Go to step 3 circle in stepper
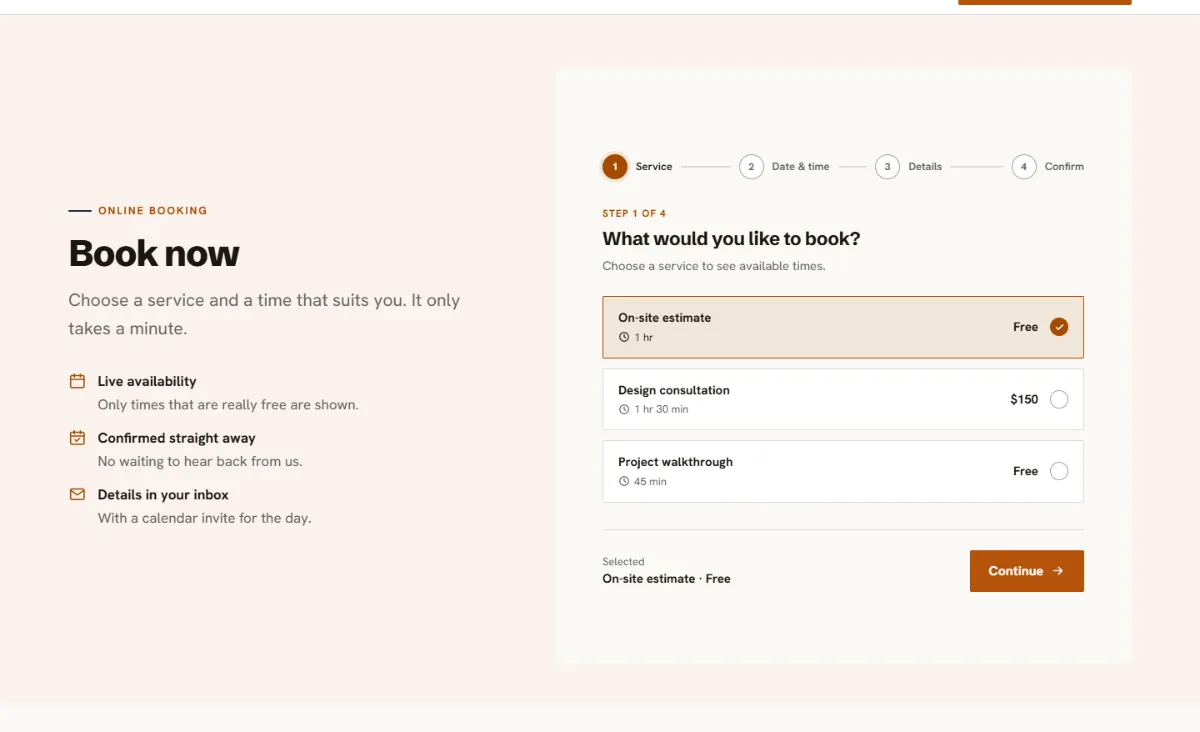The width and height of the screenshot is (1200, 732). 887,166
